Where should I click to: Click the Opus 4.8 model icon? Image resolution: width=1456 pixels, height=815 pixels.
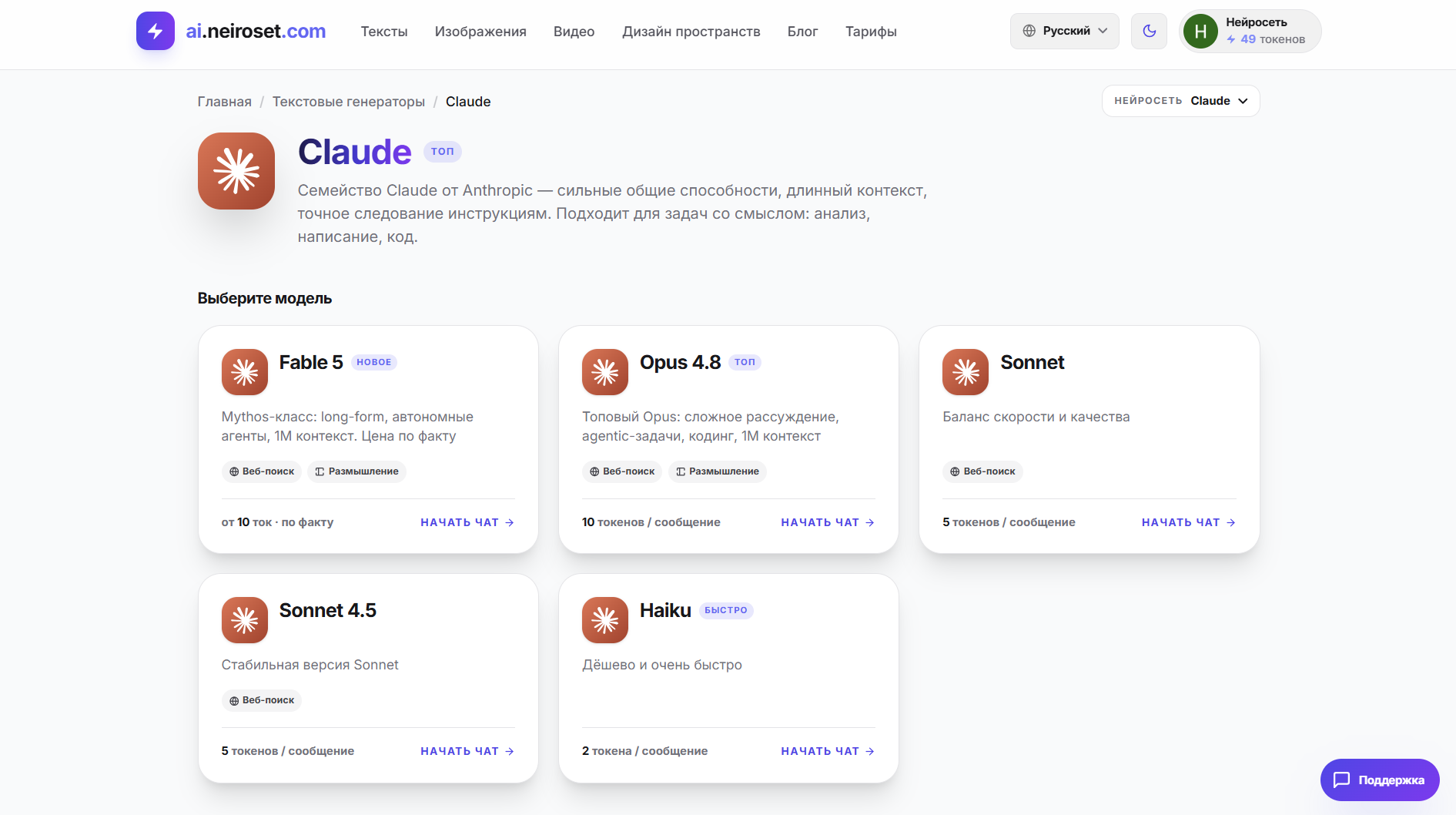605,372
